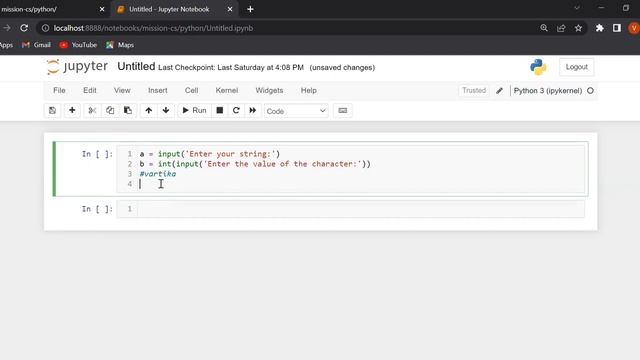Open the browser profile avatar

(634, 28)
